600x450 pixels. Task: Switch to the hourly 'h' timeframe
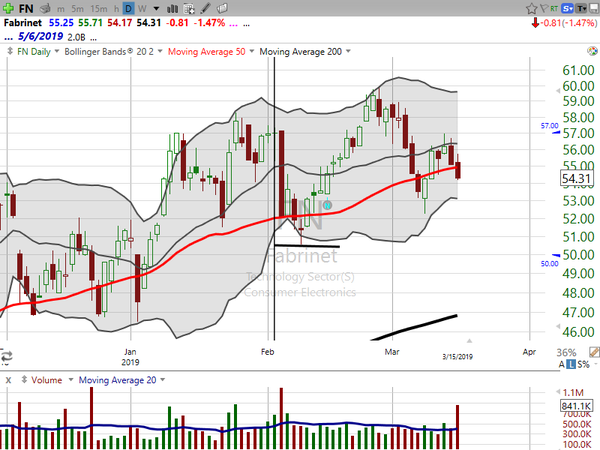click(x=116, y=8)
